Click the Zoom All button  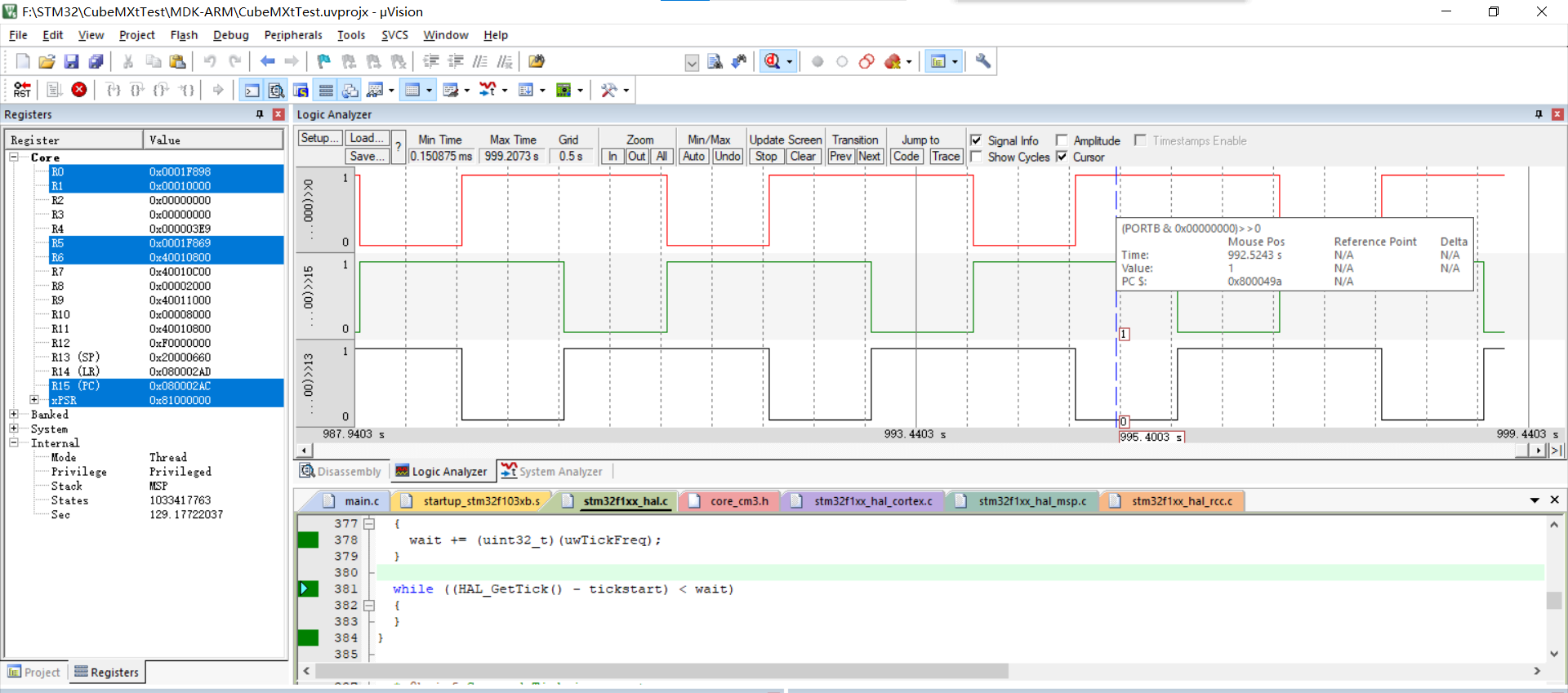(x=661, y=157)
